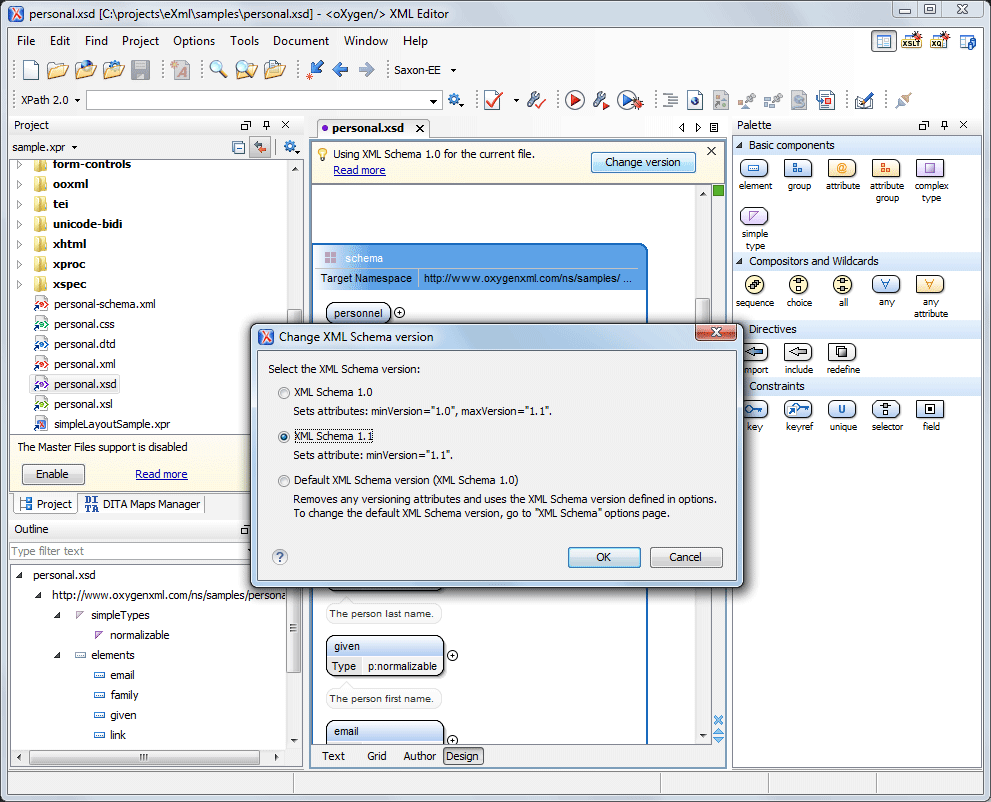Click the Back blue arrow icon

pyautogui.click(x=340, y=70)
